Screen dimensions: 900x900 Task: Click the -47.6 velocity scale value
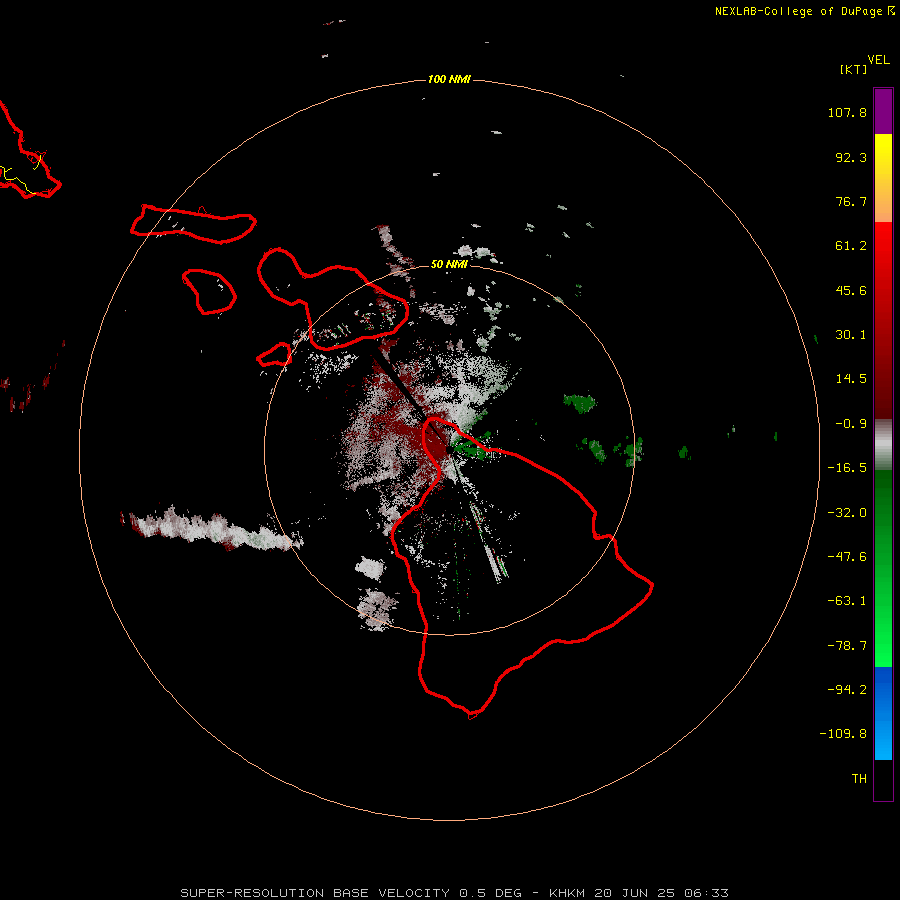point(847,557)
